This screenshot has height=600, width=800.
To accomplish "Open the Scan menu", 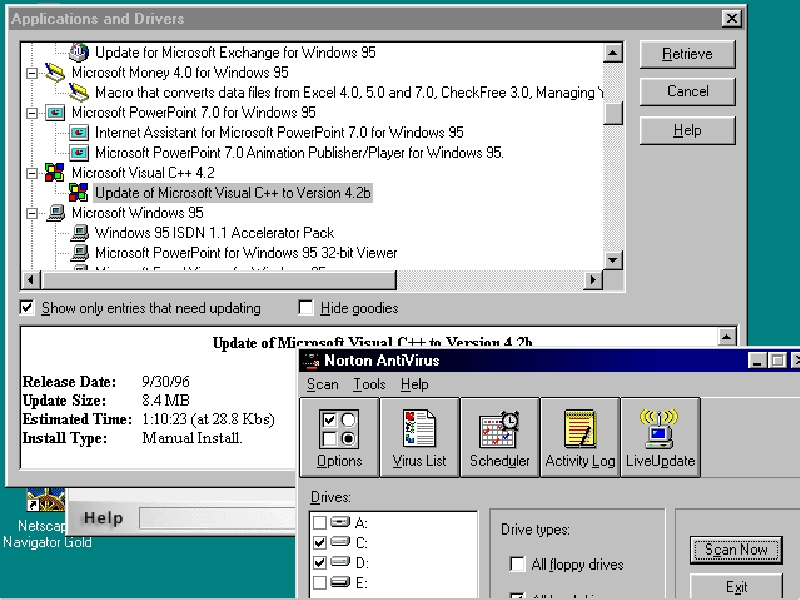I will 322,384.
